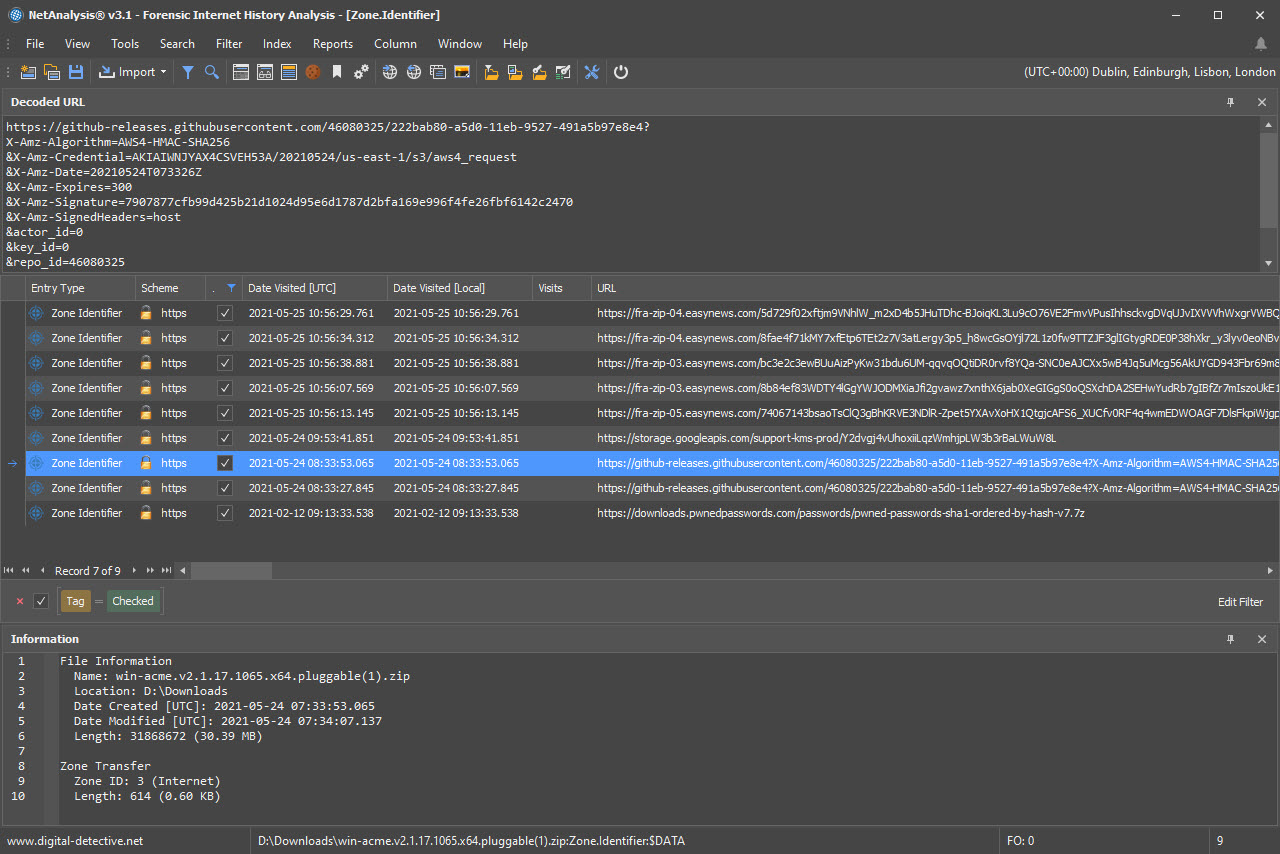Image resolution: width=1280 pixels, height=854 pixels.
Task: Open the Index menu
Action: pyautogui.click(x=277, y=44)
